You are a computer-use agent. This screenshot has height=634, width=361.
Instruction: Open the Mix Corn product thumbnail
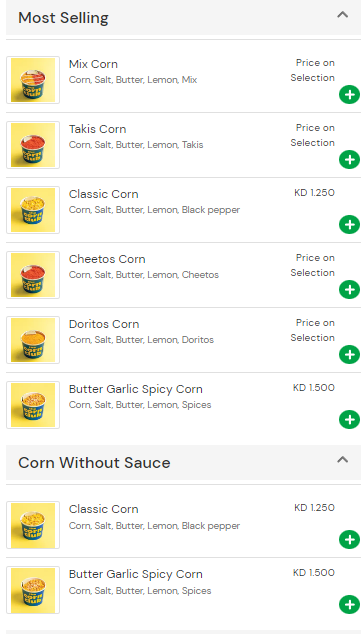(x=33, y=80)
